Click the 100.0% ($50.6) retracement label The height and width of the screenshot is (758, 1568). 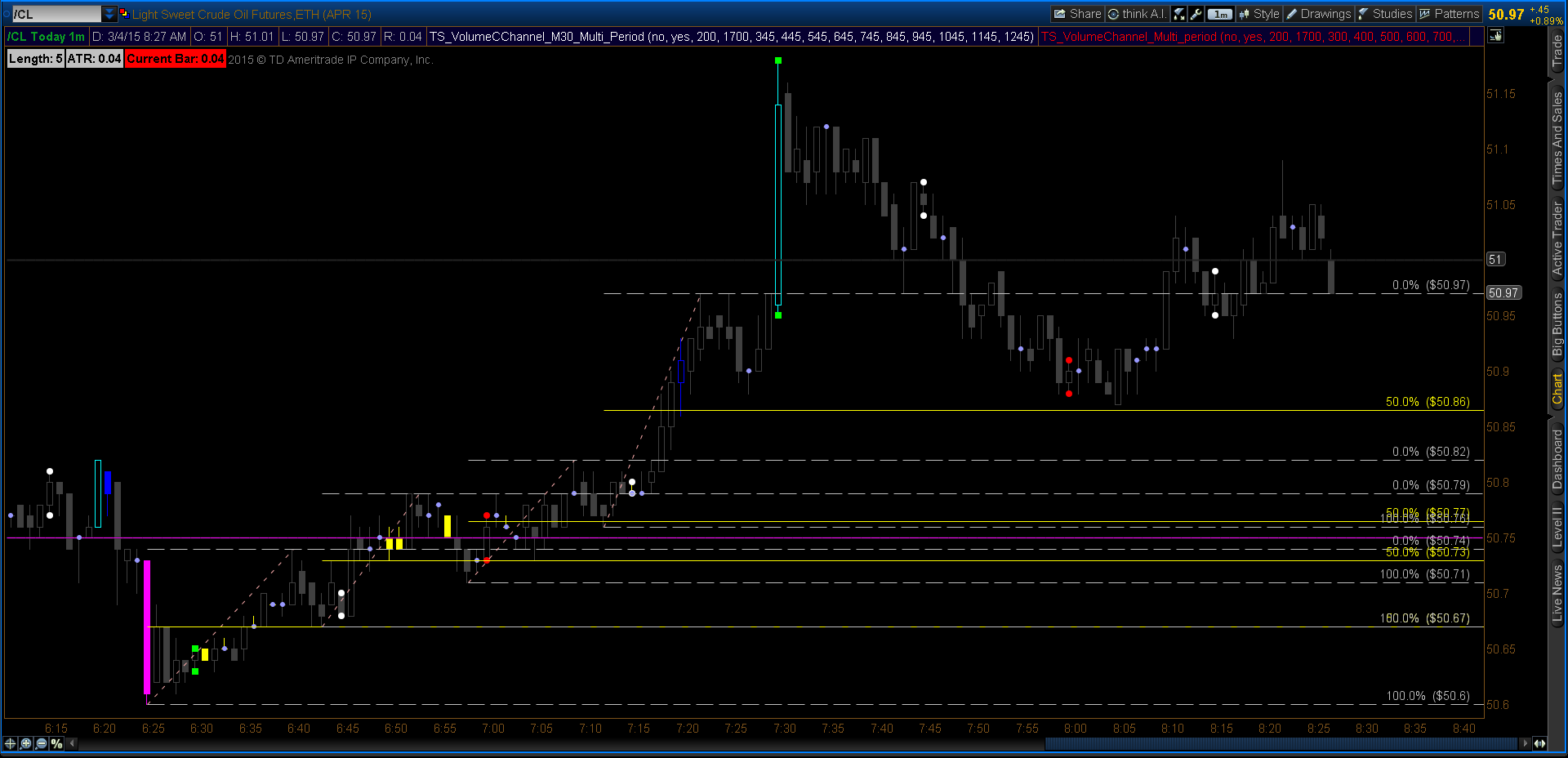[1428, 696]
